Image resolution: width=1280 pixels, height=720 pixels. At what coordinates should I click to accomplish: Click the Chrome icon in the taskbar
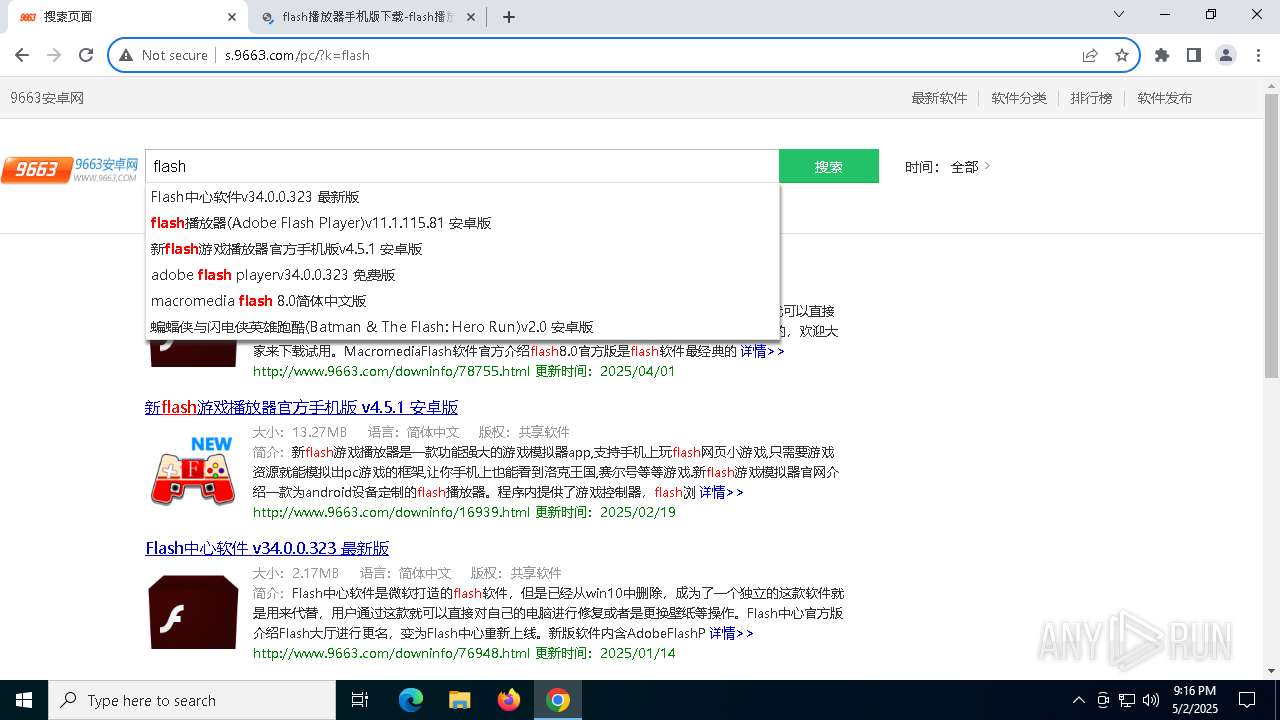click(x=558, y=700)
